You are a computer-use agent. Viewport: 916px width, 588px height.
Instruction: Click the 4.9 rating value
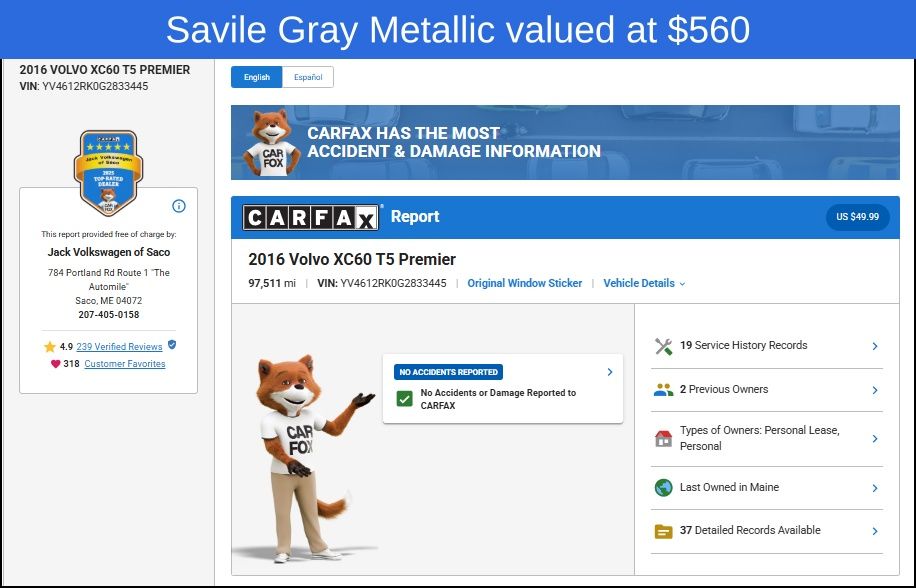pyautogui.click(x=66, y=347)
